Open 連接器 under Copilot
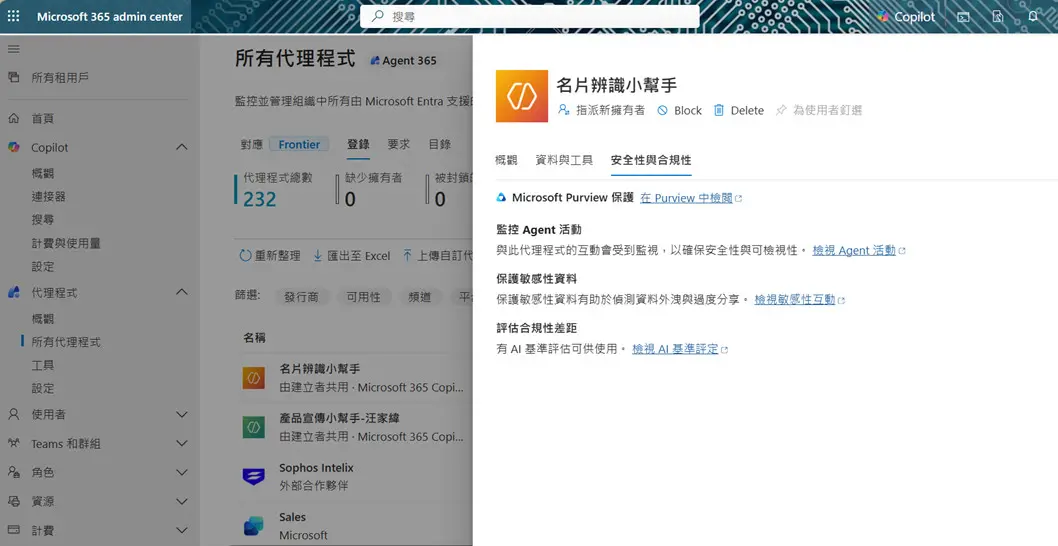The width and height of the screenshot is (1058, 546). coord(49,196)
